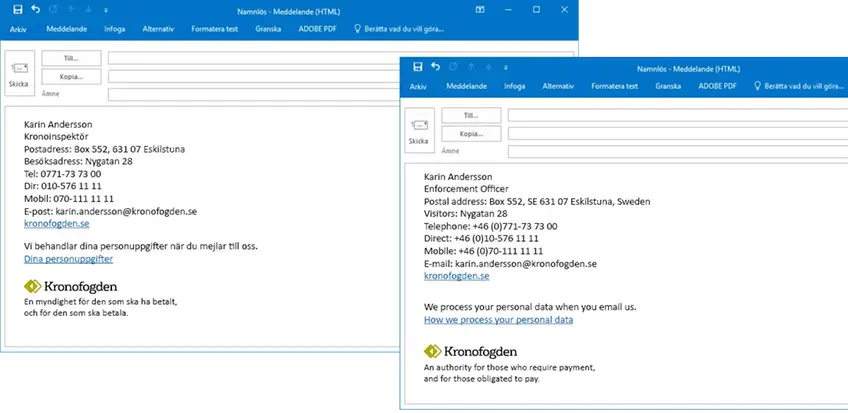Click Berätta vad du vill göra in front window
This screenshot has height=413, width=848.
(799, 86)
